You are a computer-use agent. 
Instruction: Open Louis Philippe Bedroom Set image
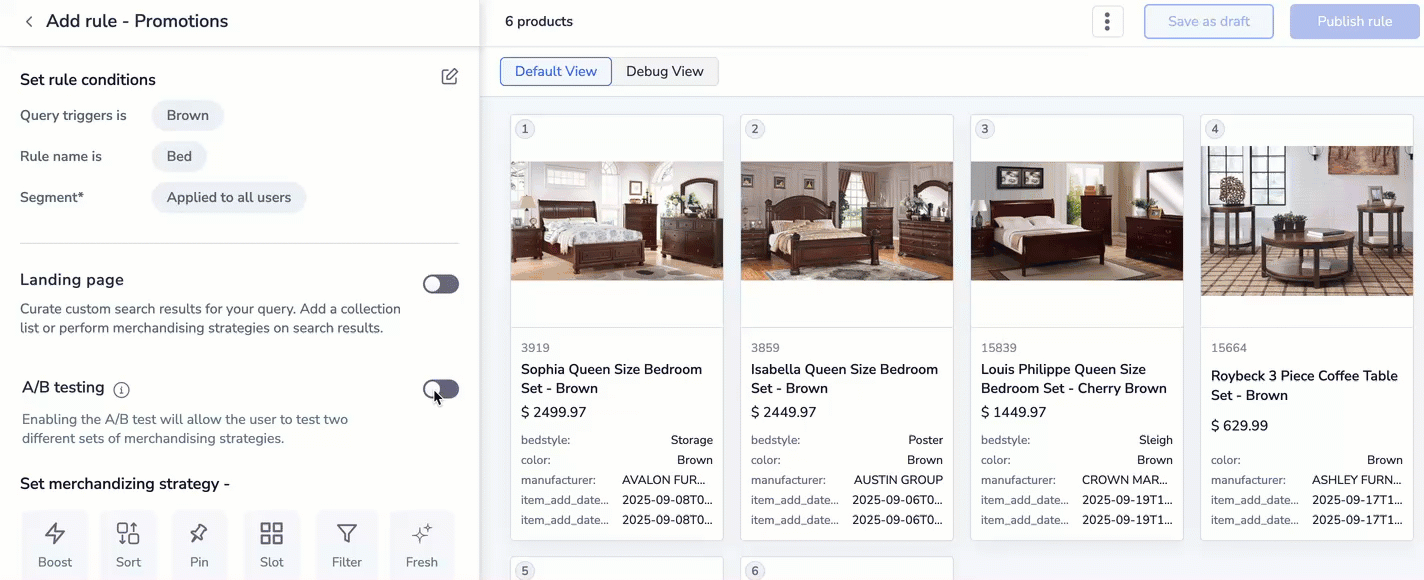(1077, 221)
